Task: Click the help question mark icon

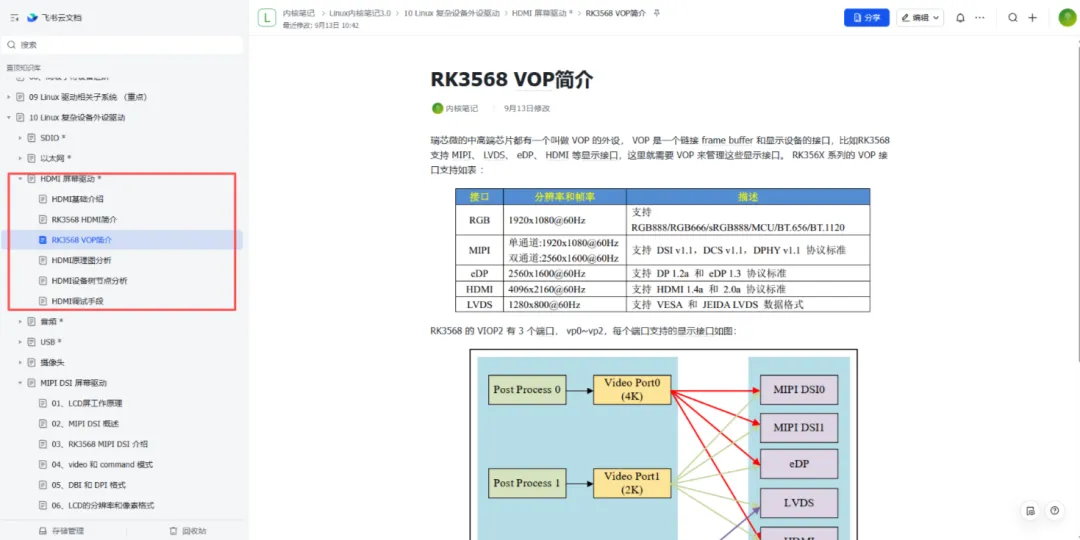Action: pos(1054,510)
